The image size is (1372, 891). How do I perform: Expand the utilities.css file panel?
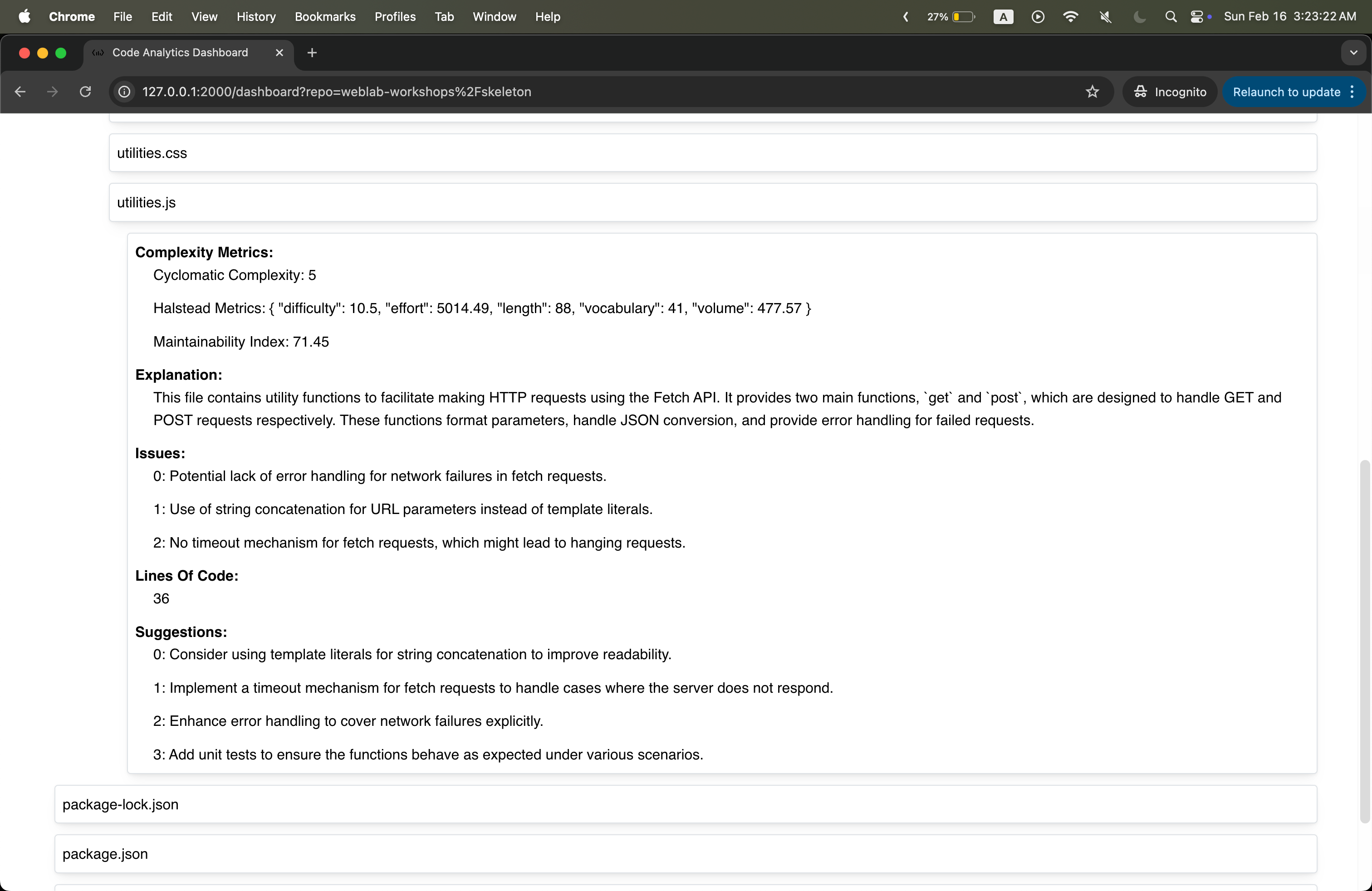(712, 152)
